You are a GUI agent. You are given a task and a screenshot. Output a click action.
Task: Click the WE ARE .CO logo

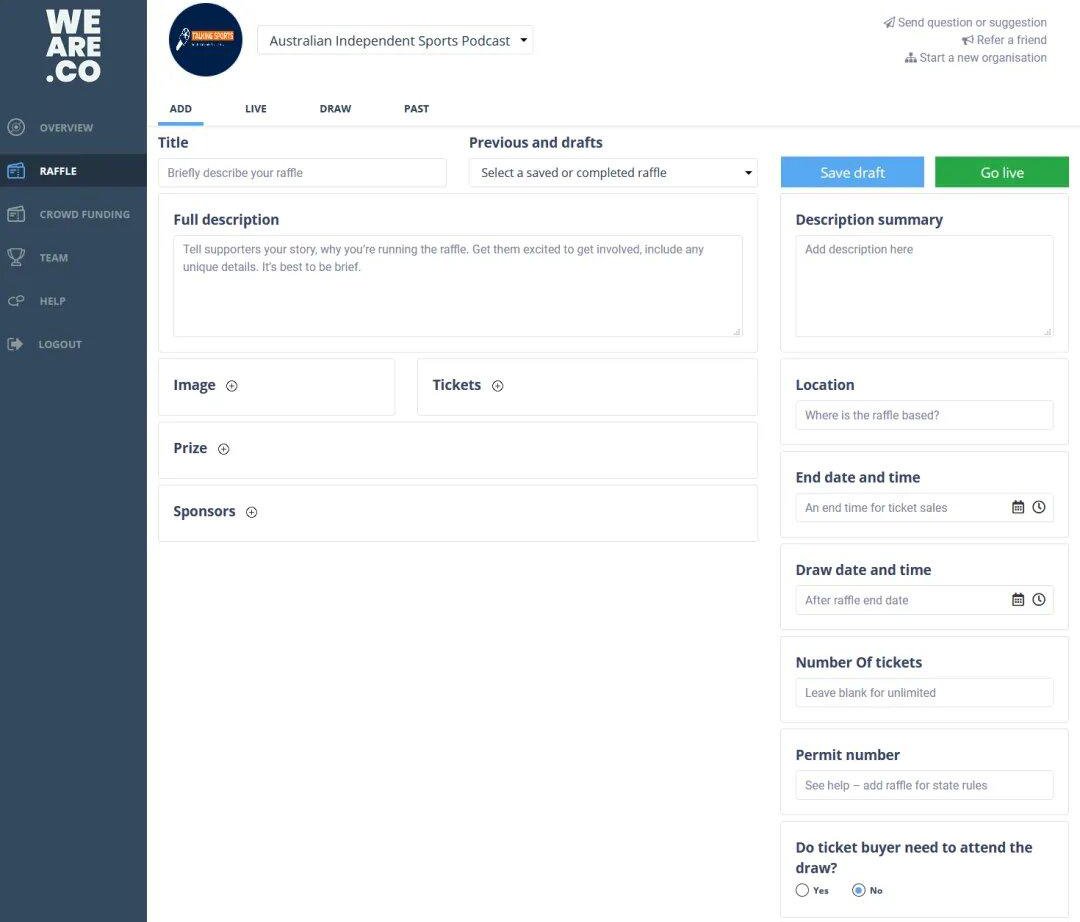[x=73, y=45]
